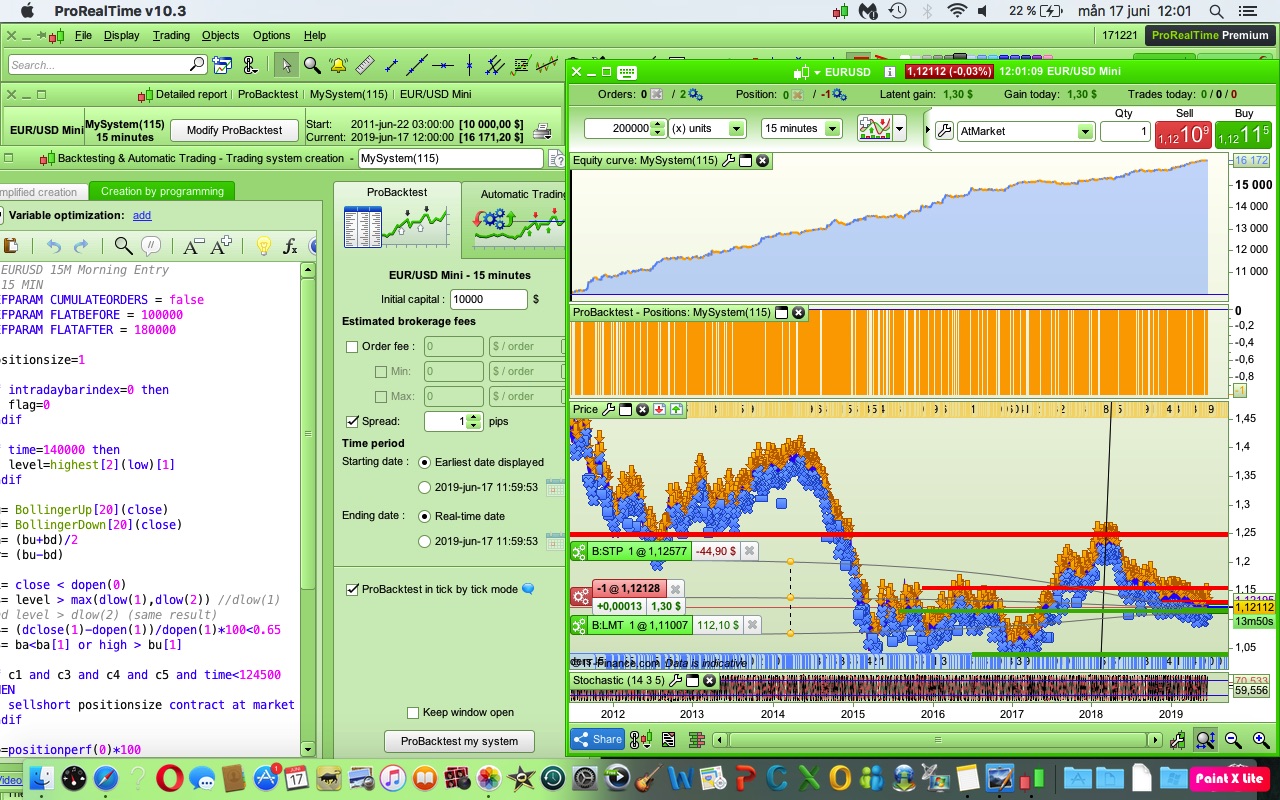This screenshot has height=800, width=1280.
Task: Choose the vertical line drawing tool
Action: 468,65
